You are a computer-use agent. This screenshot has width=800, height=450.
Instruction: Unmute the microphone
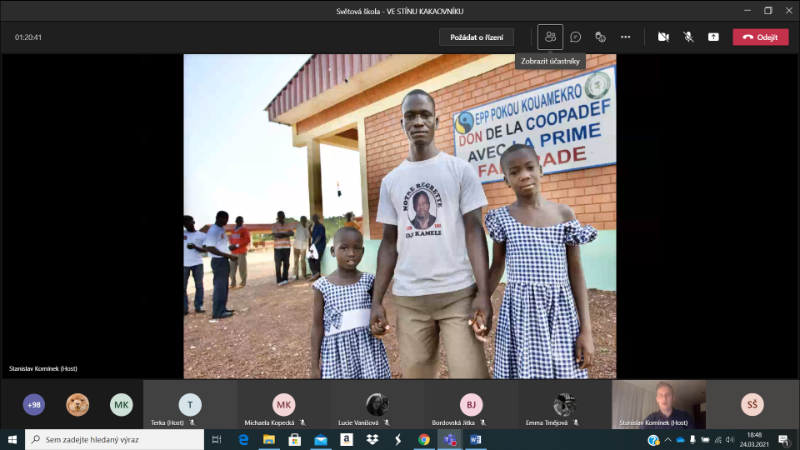(x=688, y=37)
